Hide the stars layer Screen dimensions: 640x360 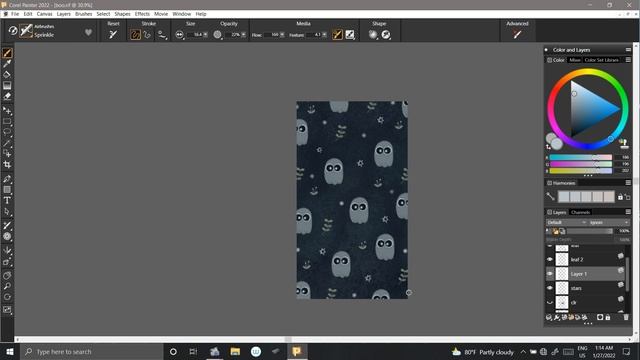550,288
